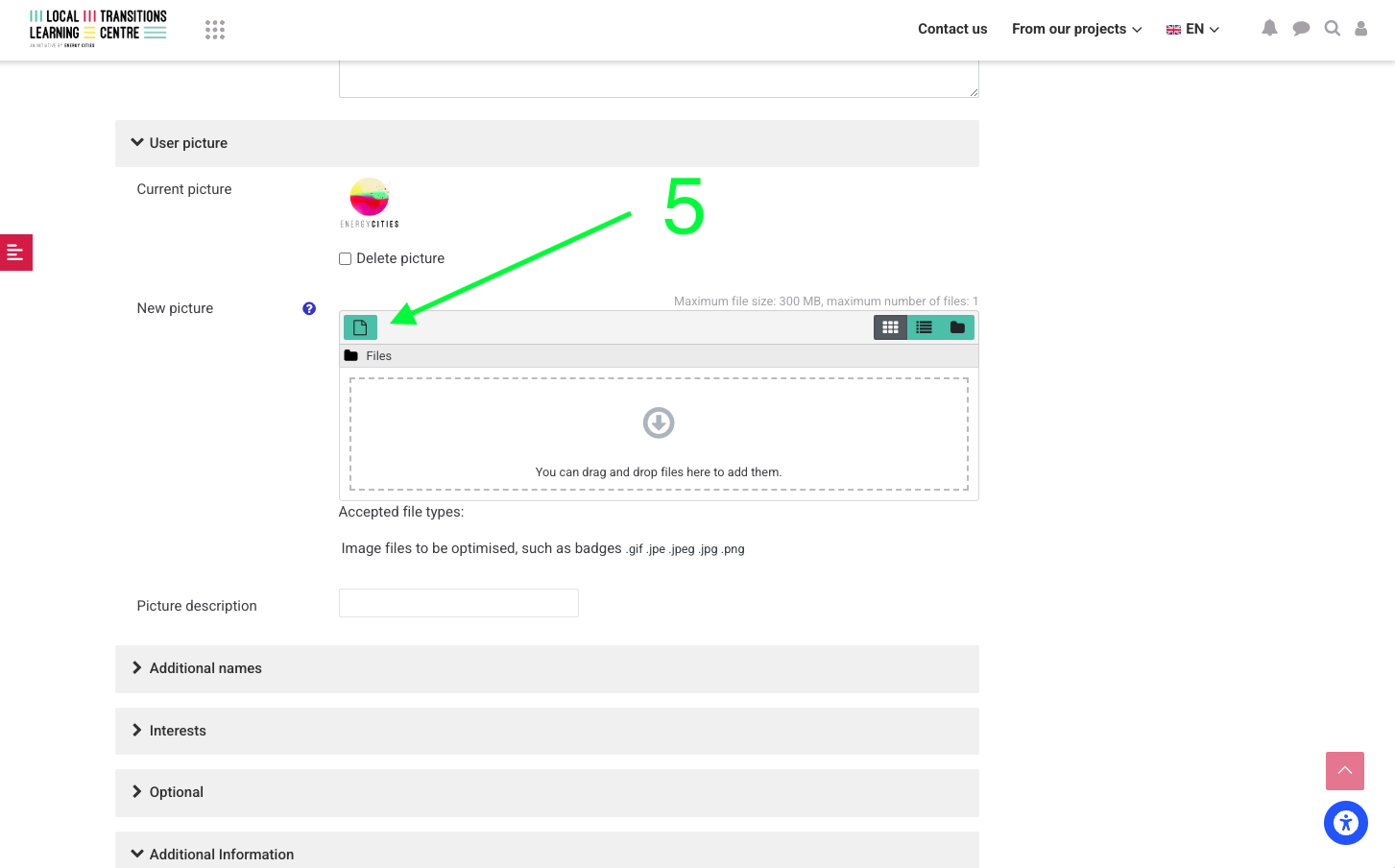Viewport: 1395px width, 868px height.
Task: Expand the Additional names section
Action: (204, 668)
